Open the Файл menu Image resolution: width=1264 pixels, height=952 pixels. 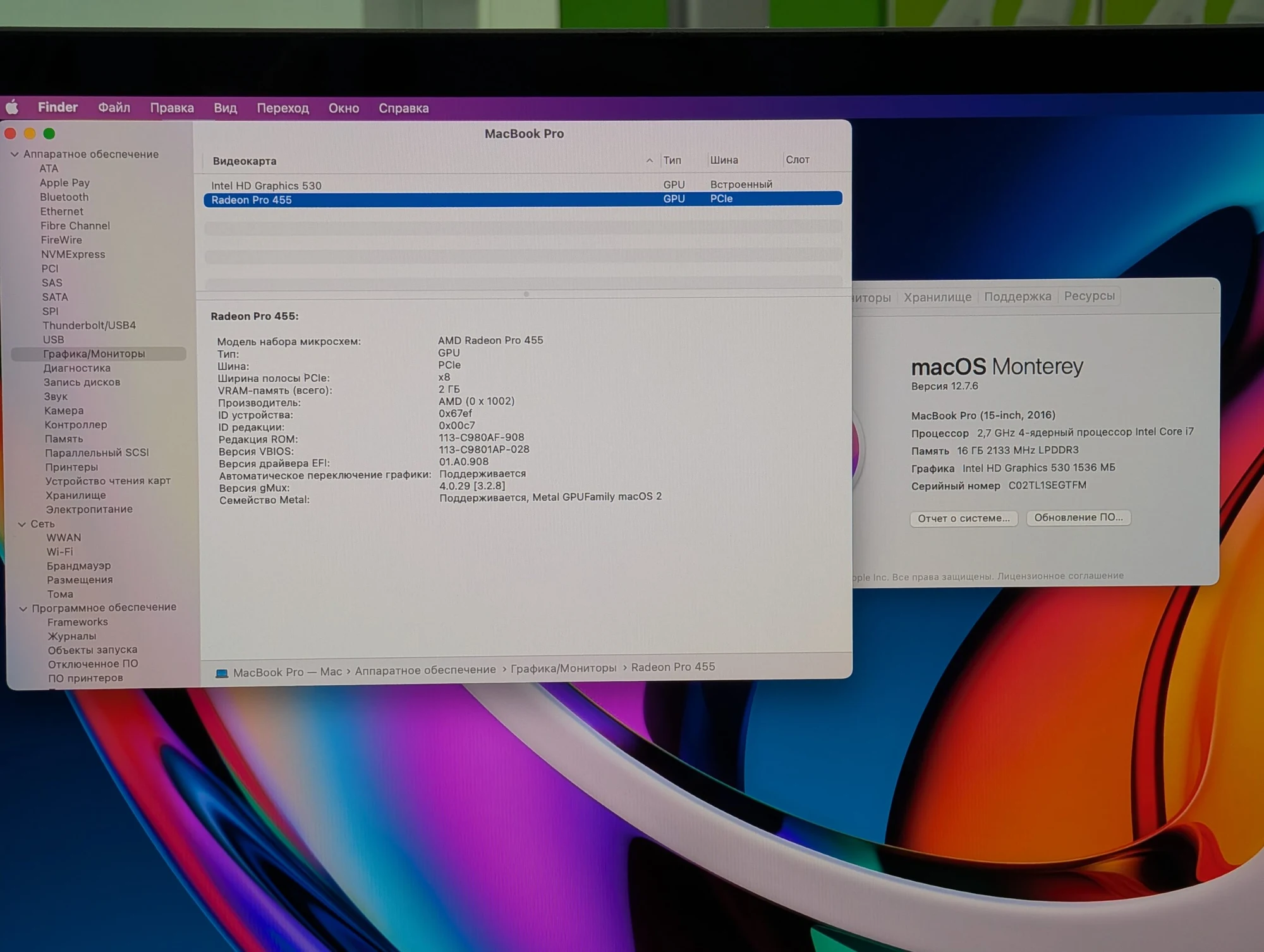114,108
